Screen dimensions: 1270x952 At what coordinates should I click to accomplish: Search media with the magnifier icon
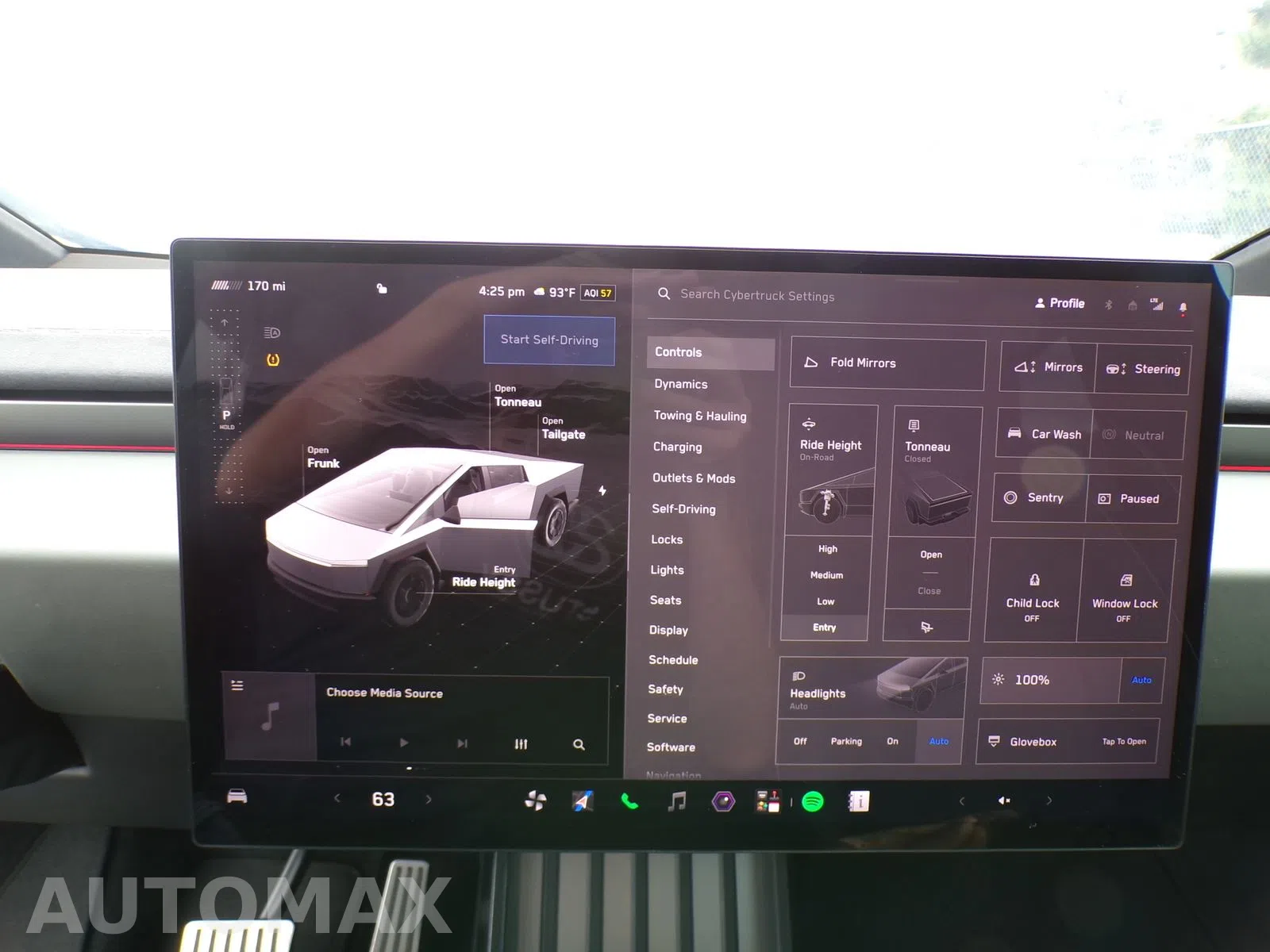click(579, 744)
